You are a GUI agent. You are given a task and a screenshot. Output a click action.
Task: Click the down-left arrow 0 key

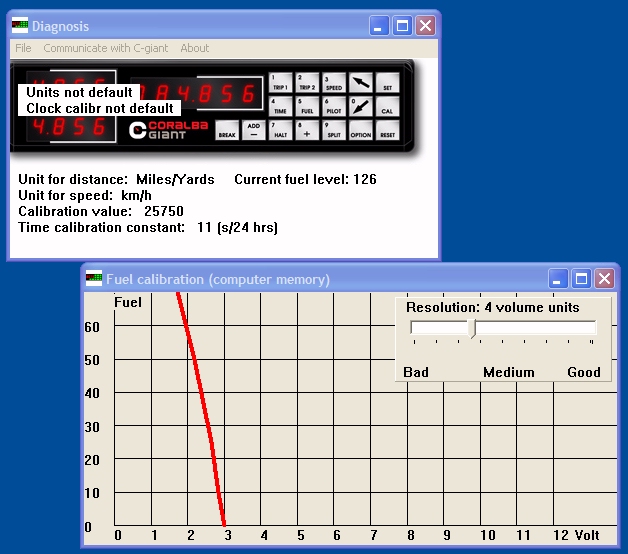361,107
